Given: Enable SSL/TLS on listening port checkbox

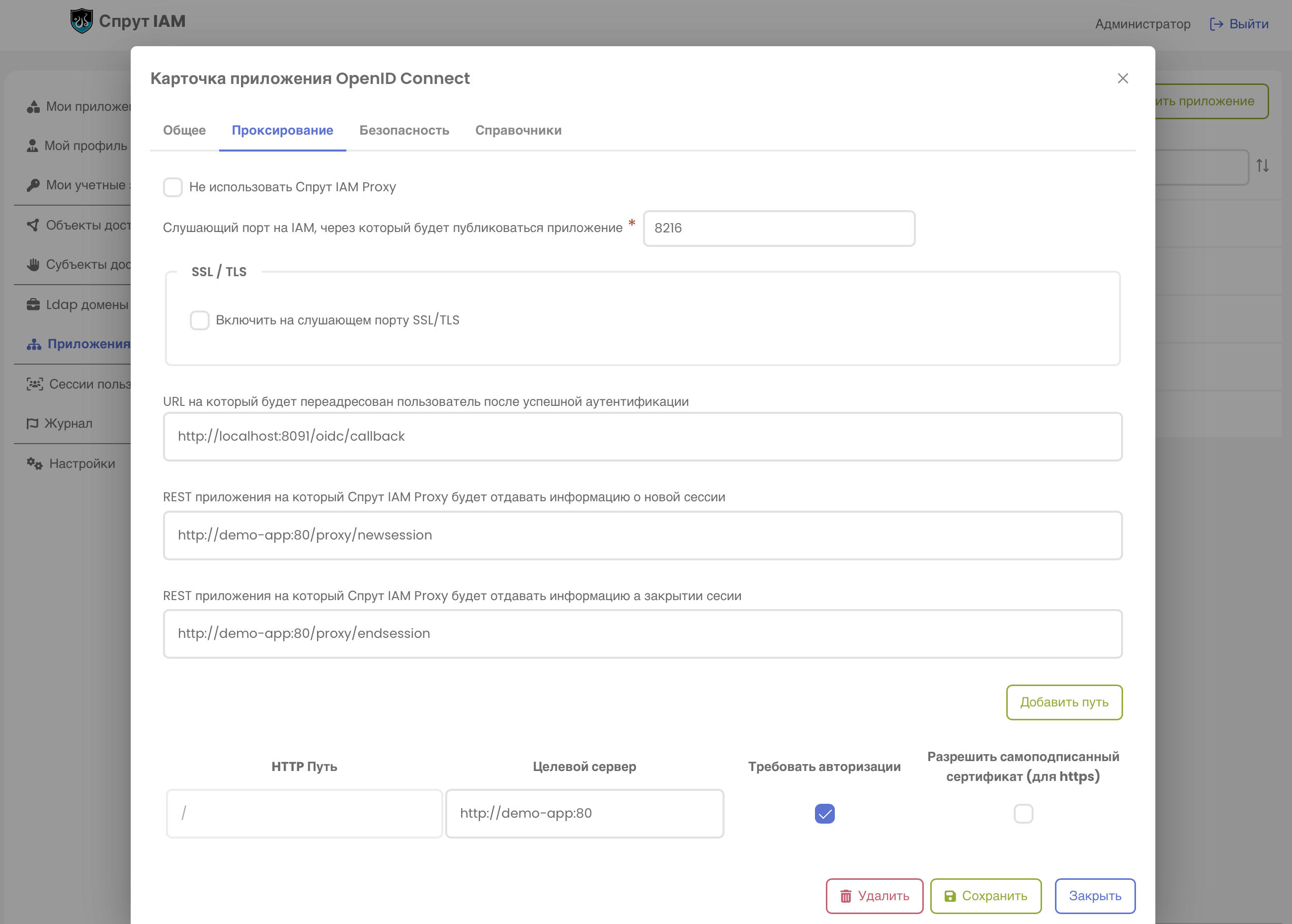Looking at the screenshot, I should [200, 320].
